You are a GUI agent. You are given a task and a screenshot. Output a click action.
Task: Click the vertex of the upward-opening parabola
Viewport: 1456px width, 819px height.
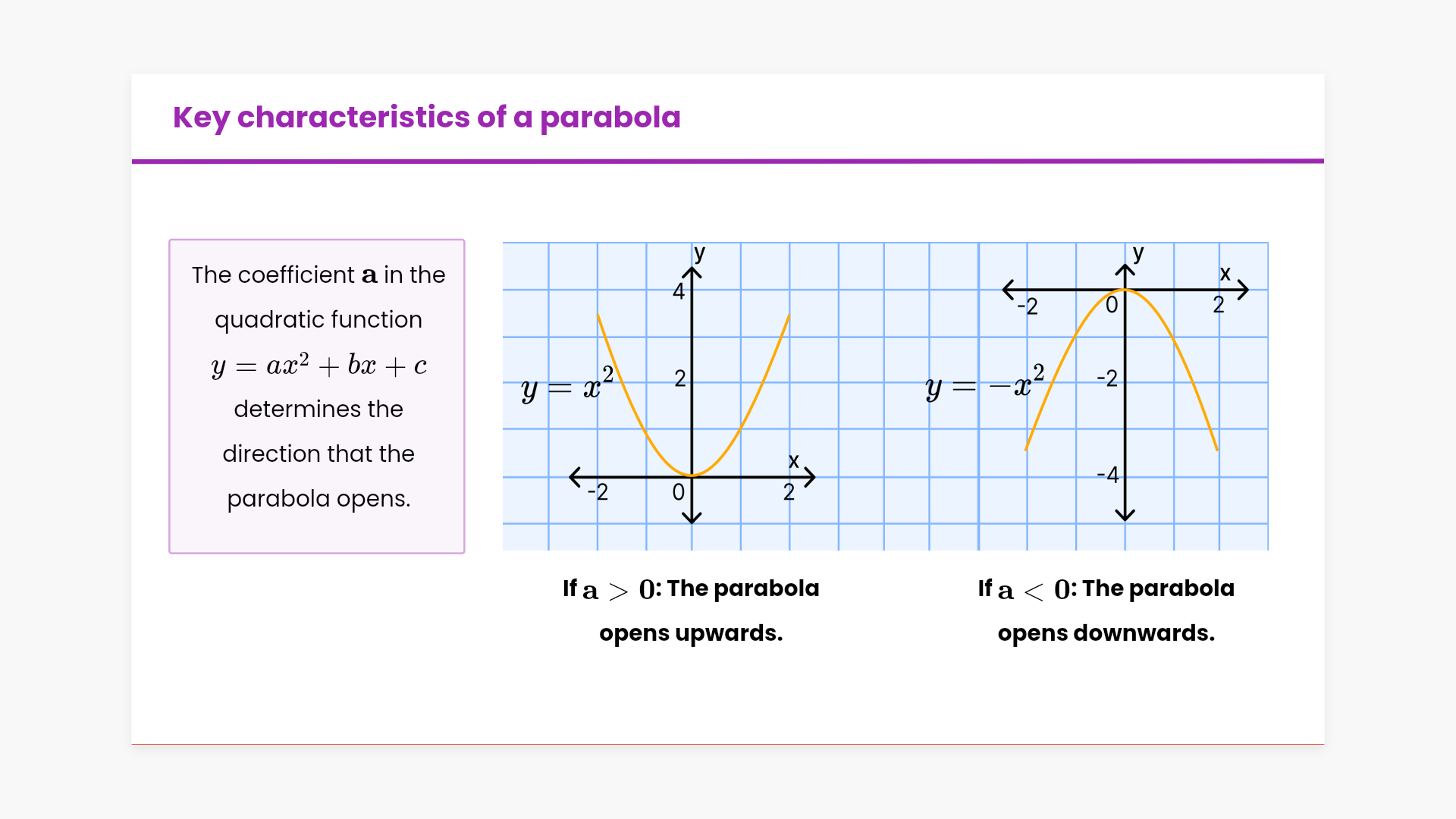[692, 475]
